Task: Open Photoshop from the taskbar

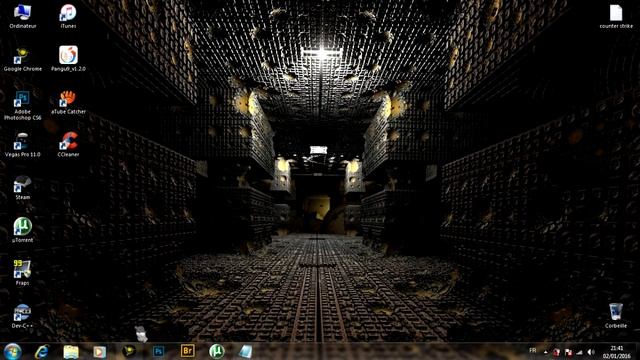Action: click(158, 351)
